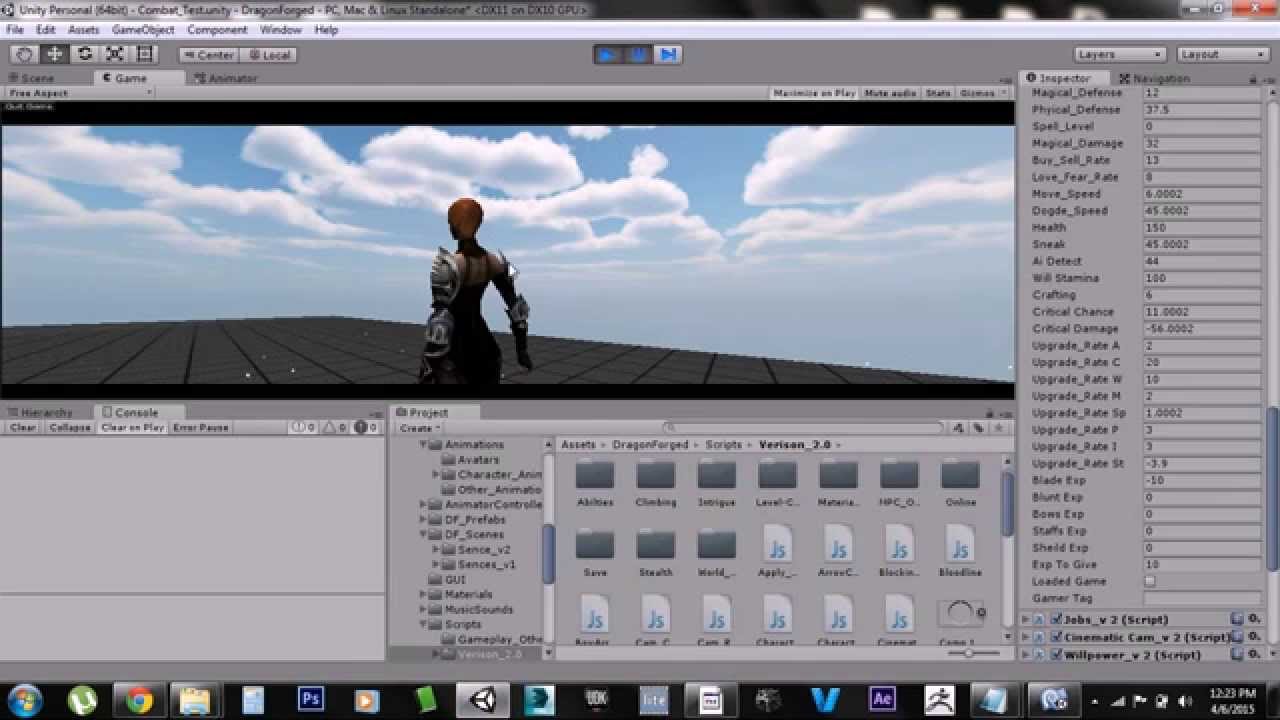The image size is (1280, 720).
Task: Collapse the Animations folder in tree
Action: 423,445
